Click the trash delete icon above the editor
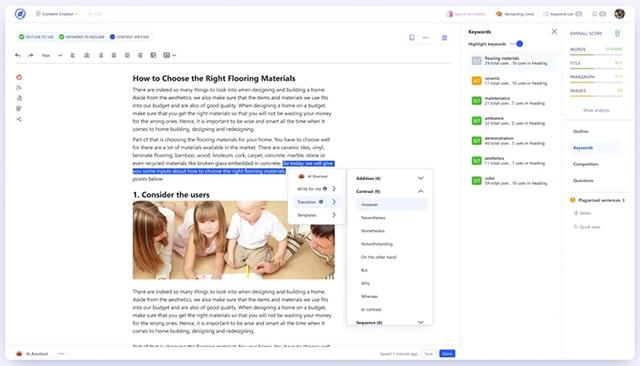The image size is (640, 366). [444, 38]
